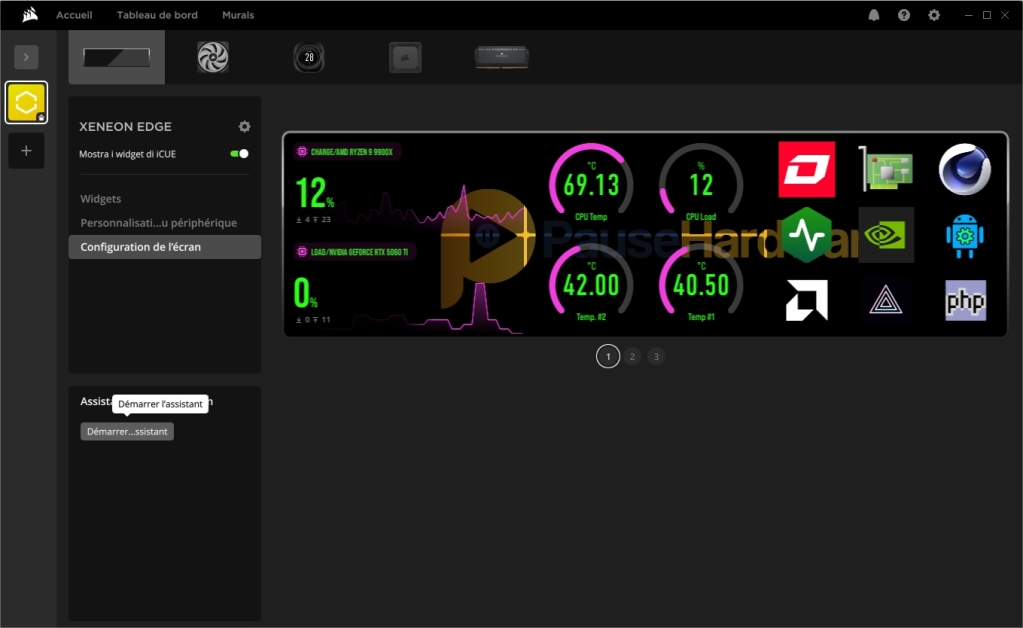This screenshot has height=628, width=1023.
Task: Switch to screen page 2
Action: tap(632, 356)
